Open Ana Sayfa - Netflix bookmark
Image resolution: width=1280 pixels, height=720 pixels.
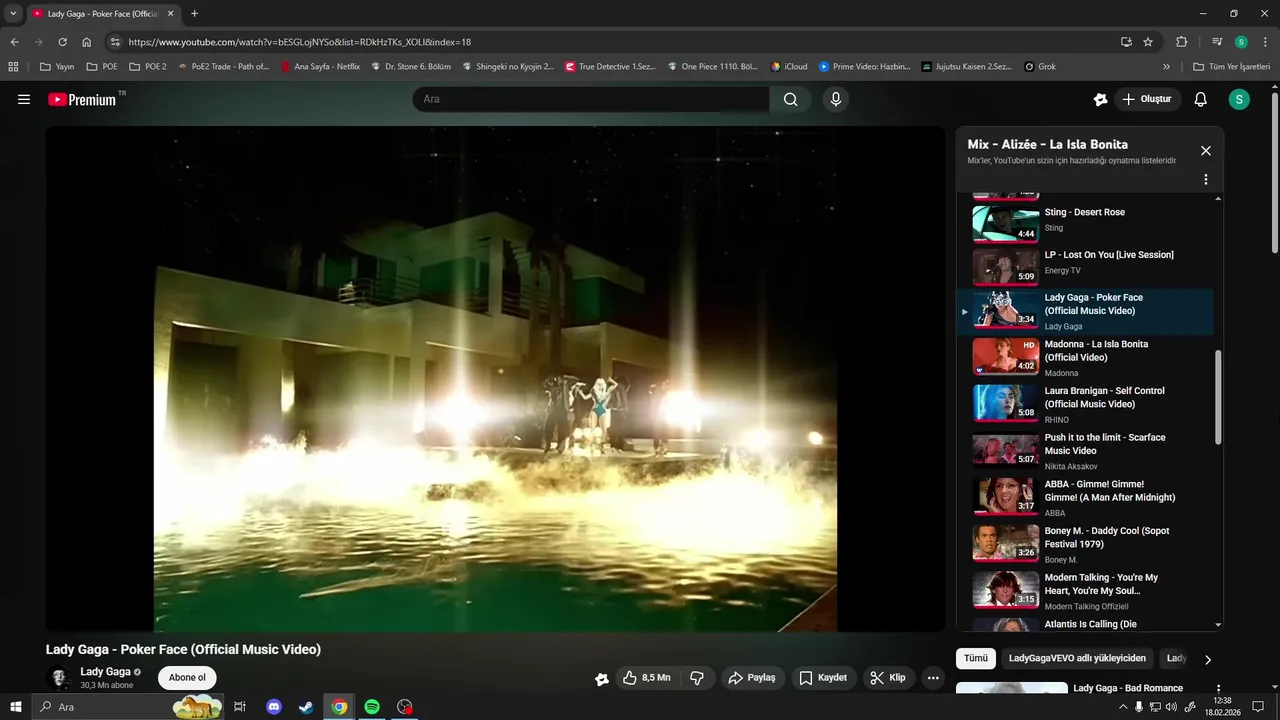pyautogui.click(x=321, y=67)
